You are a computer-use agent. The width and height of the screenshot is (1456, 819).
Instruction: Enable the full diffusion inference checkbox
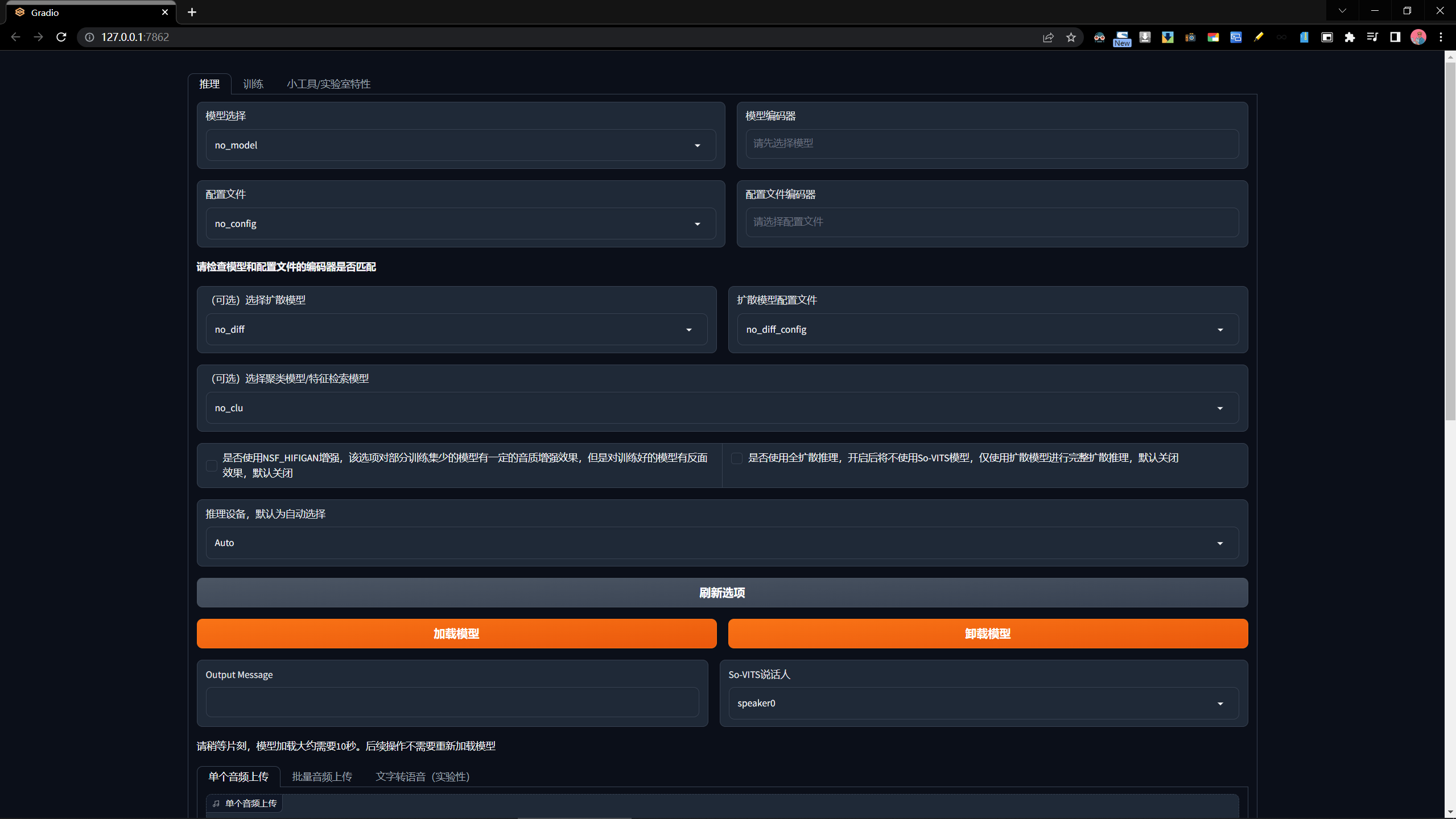(x=736, y=458)
